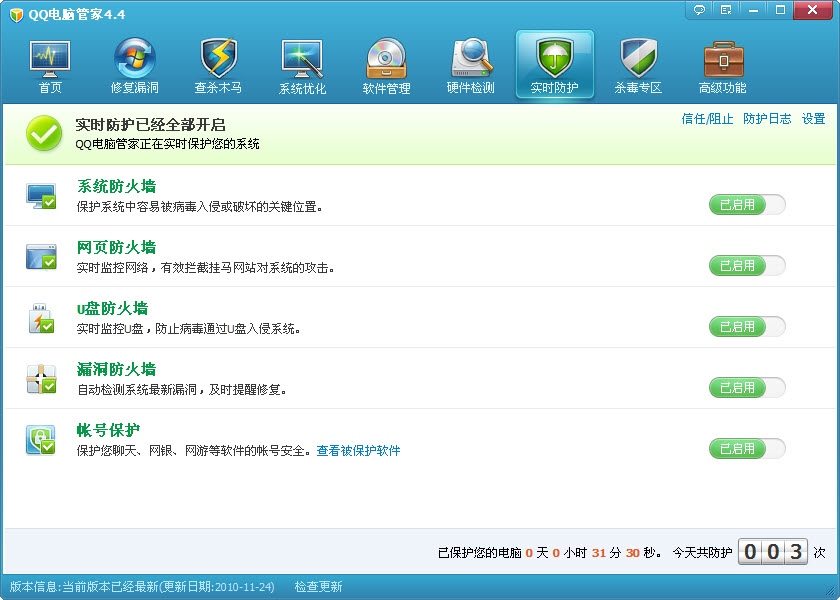This screenshot has height=600, width=840.
Task: Click the 网页防火墙 browser window icon
Action: click(x=41, y=257)
